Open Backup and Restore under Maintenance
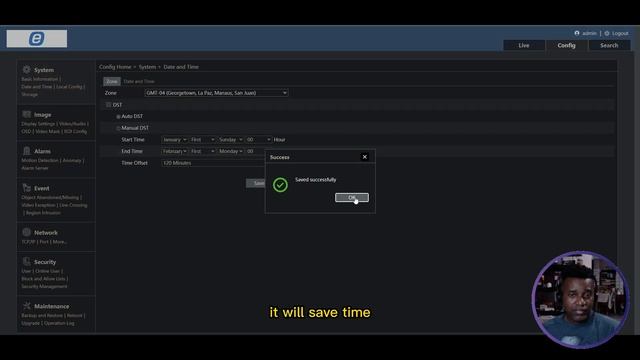 click(42, 316)
